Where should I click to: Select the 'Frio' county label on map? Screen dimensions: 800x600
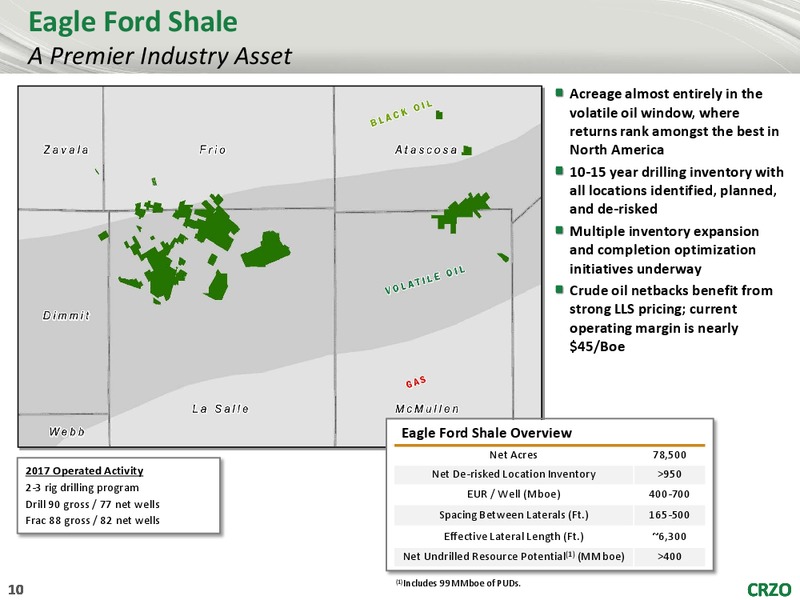pyautogui.click(x=212, y=150)
